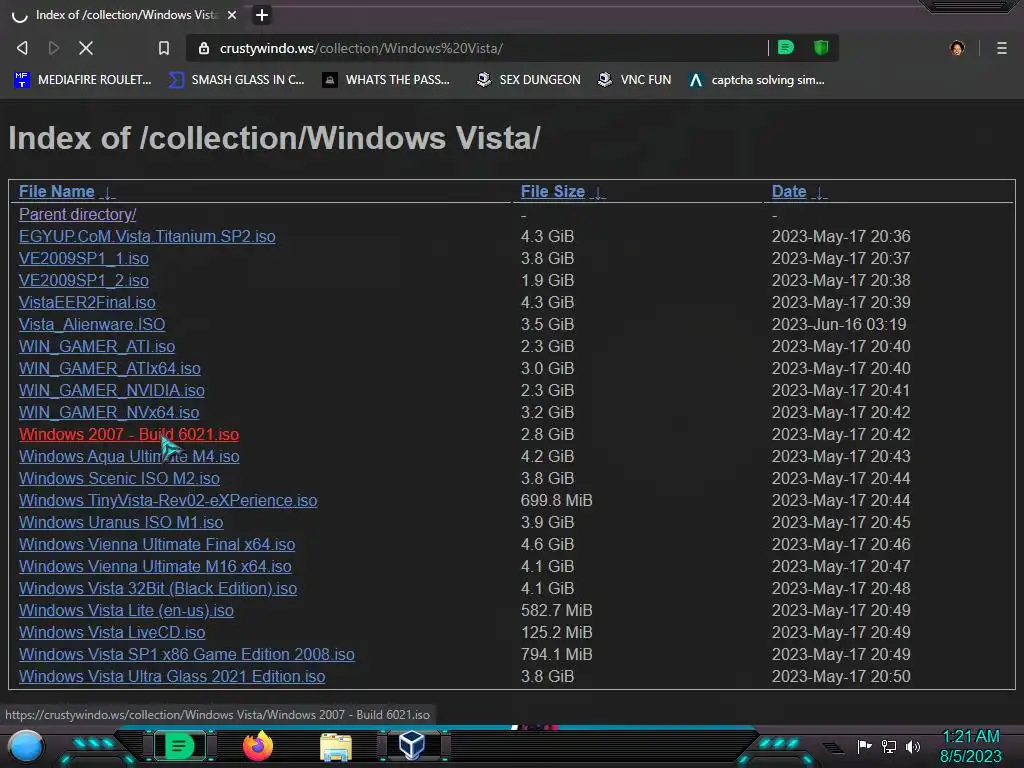Screen dimensions: 1024x768
Task: Sort the listing by File Name
Action: tap(57, 191)
